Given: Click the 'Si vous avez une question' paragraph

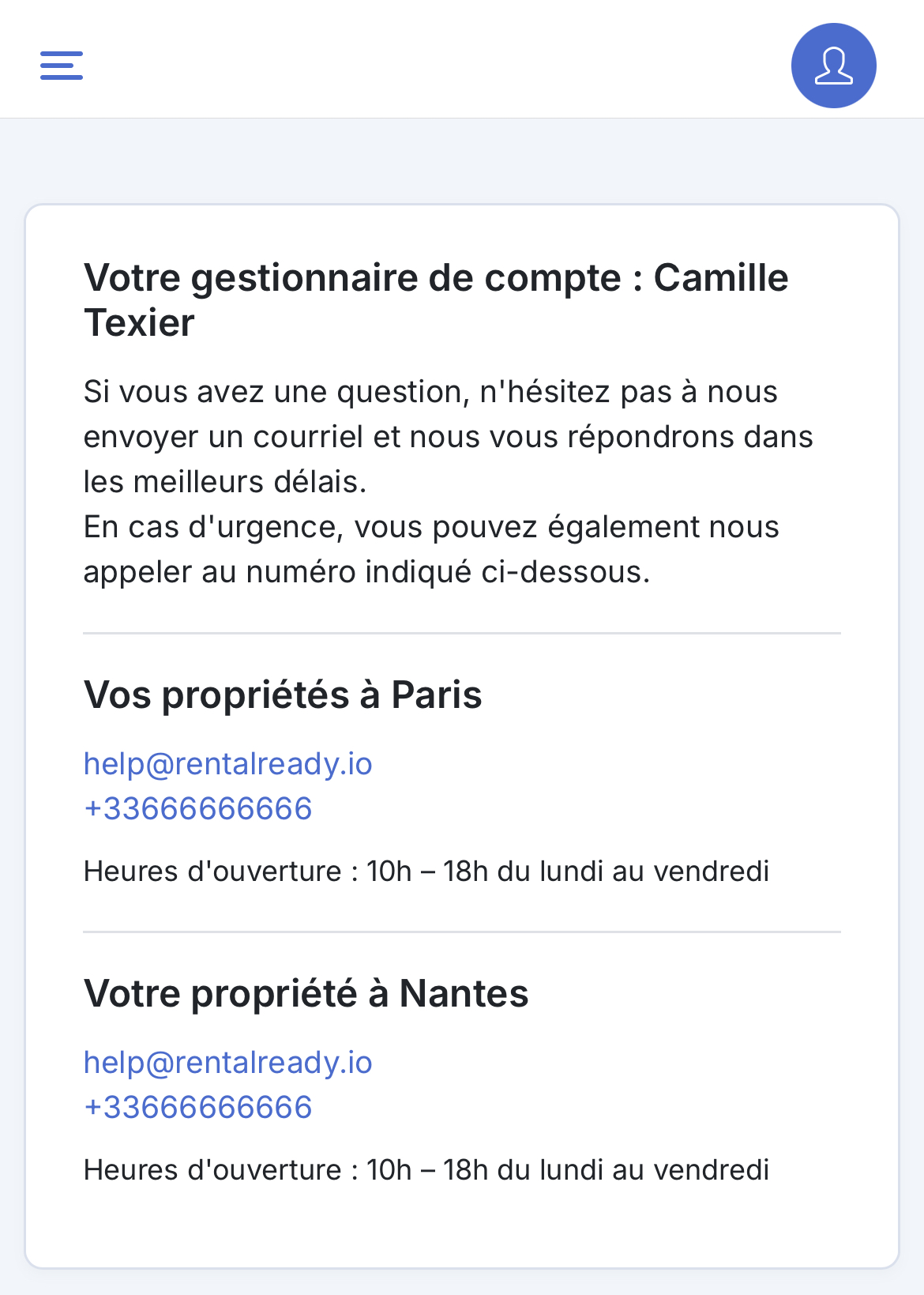Looking at the screenshot, I should (x=448, y=437).
